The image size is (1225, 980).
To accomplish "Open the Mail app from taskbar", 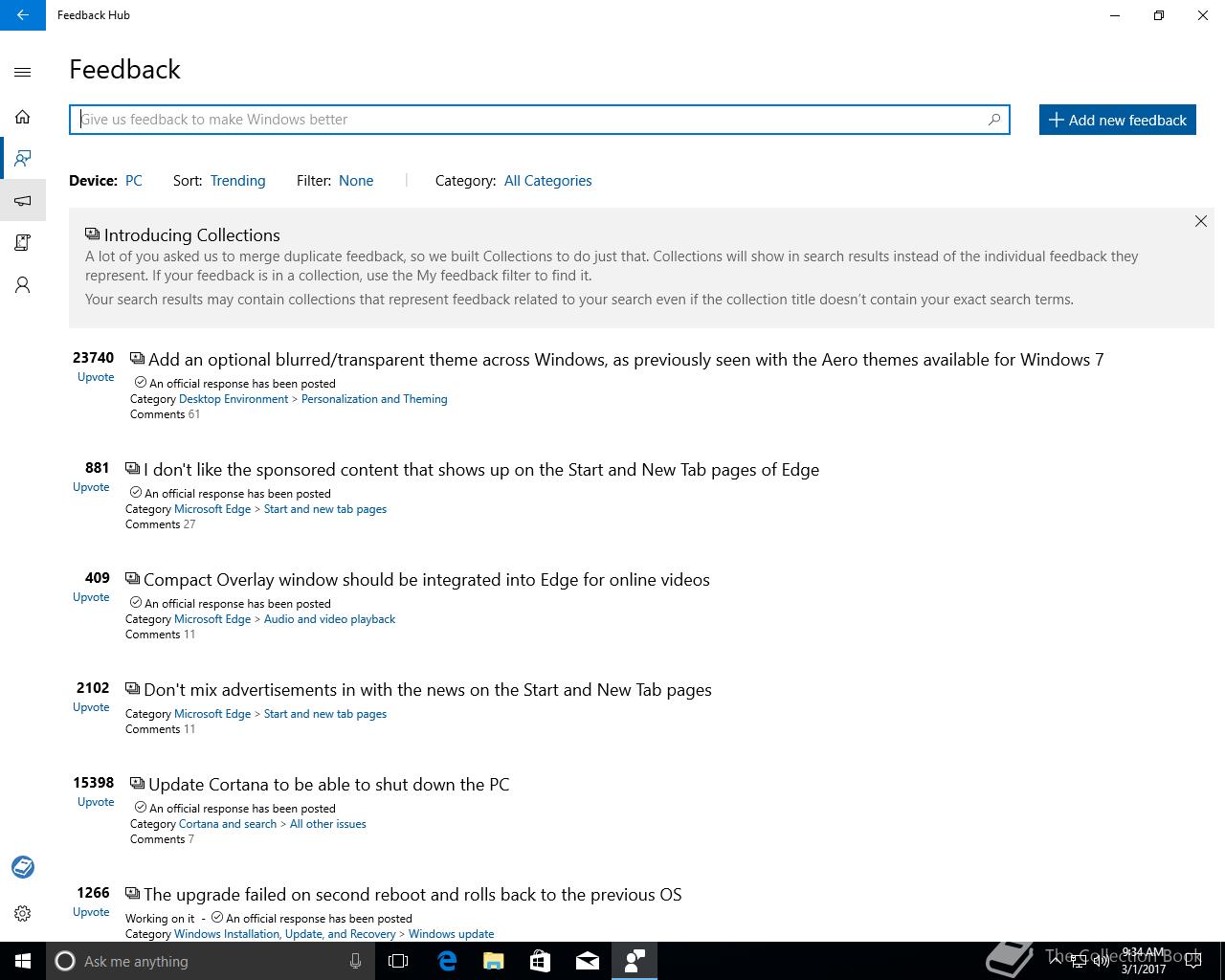I will coord(587,961).
